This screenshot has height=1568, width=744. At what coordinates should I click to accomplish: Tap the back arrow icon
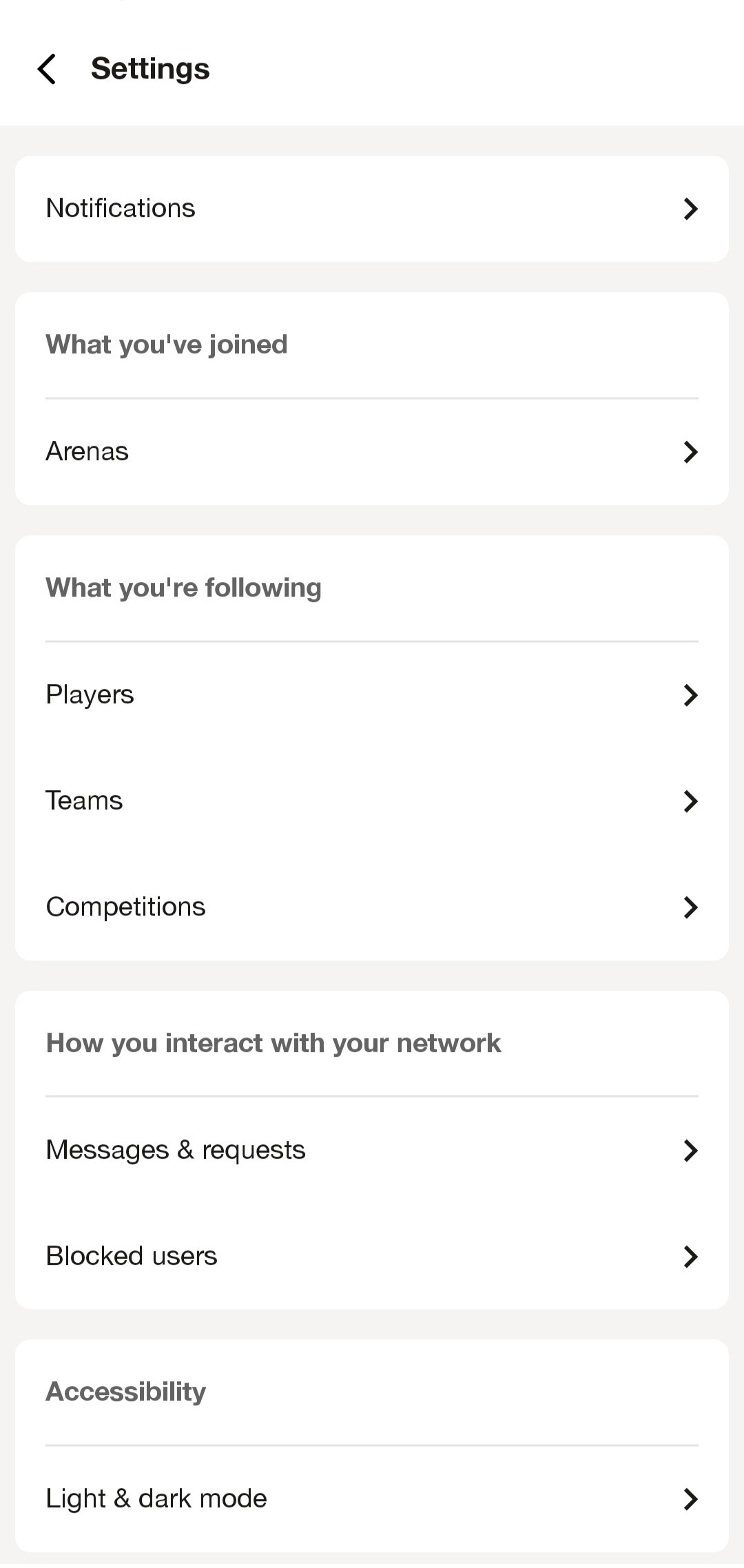(47, 69)
